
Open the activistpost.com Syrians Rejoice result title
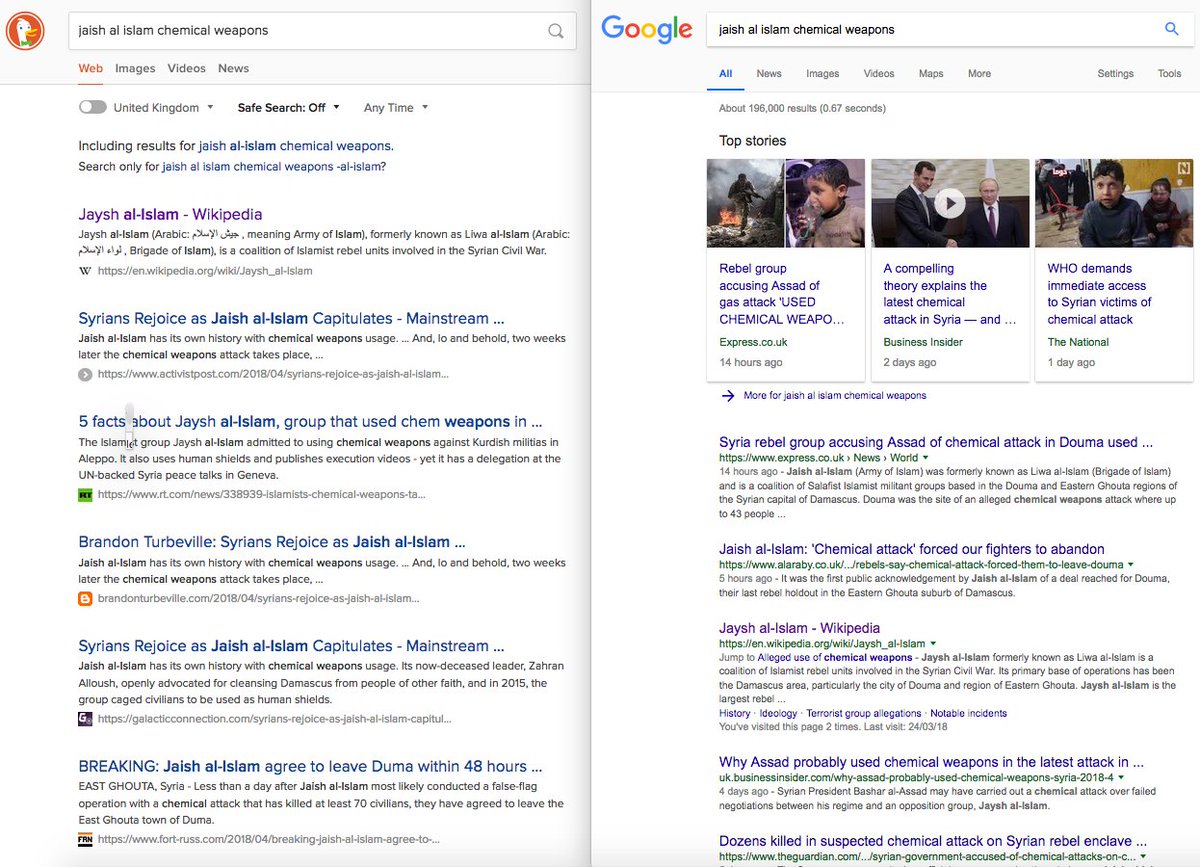pyautogui.click(x=291, y=318)
